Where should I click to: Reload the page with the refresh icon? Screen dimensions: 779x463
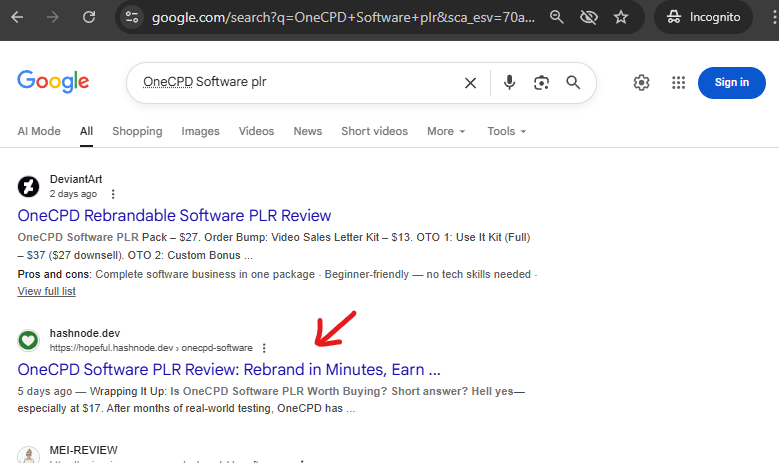click(90, 17)
